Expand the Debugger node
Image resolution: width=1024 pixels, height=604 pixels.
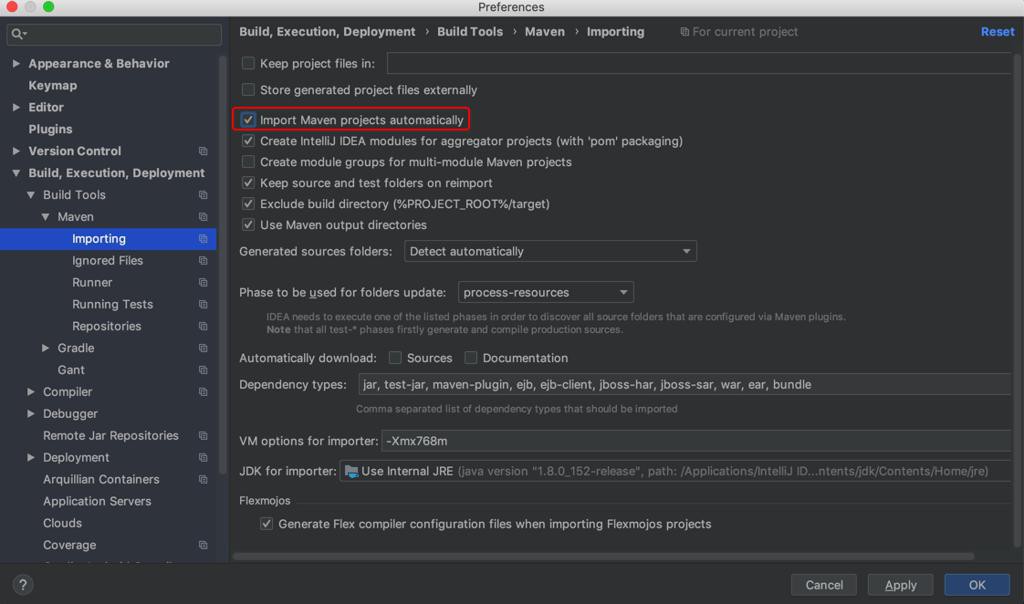pyautogui.click(x=31, y=413)
